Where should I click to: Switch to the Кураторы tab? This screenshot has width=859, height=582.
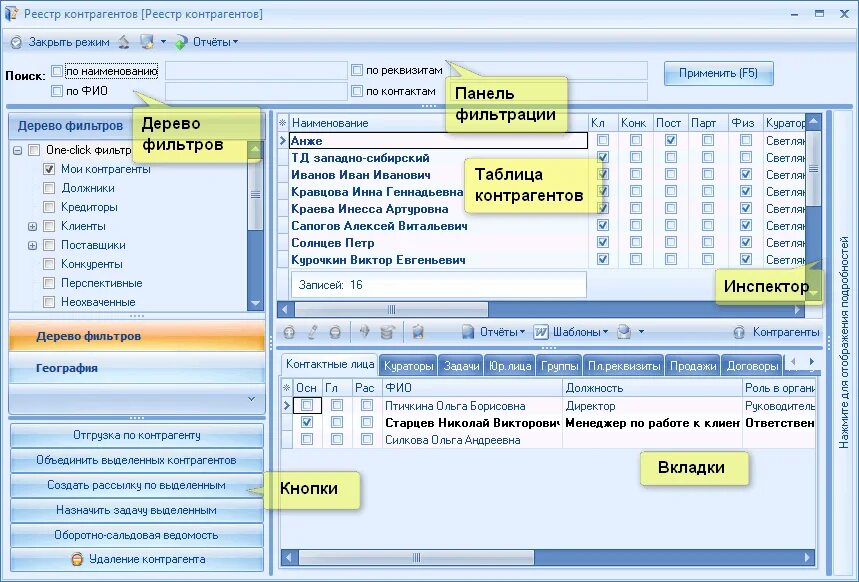pyautogui.click(x=409, y=365)
